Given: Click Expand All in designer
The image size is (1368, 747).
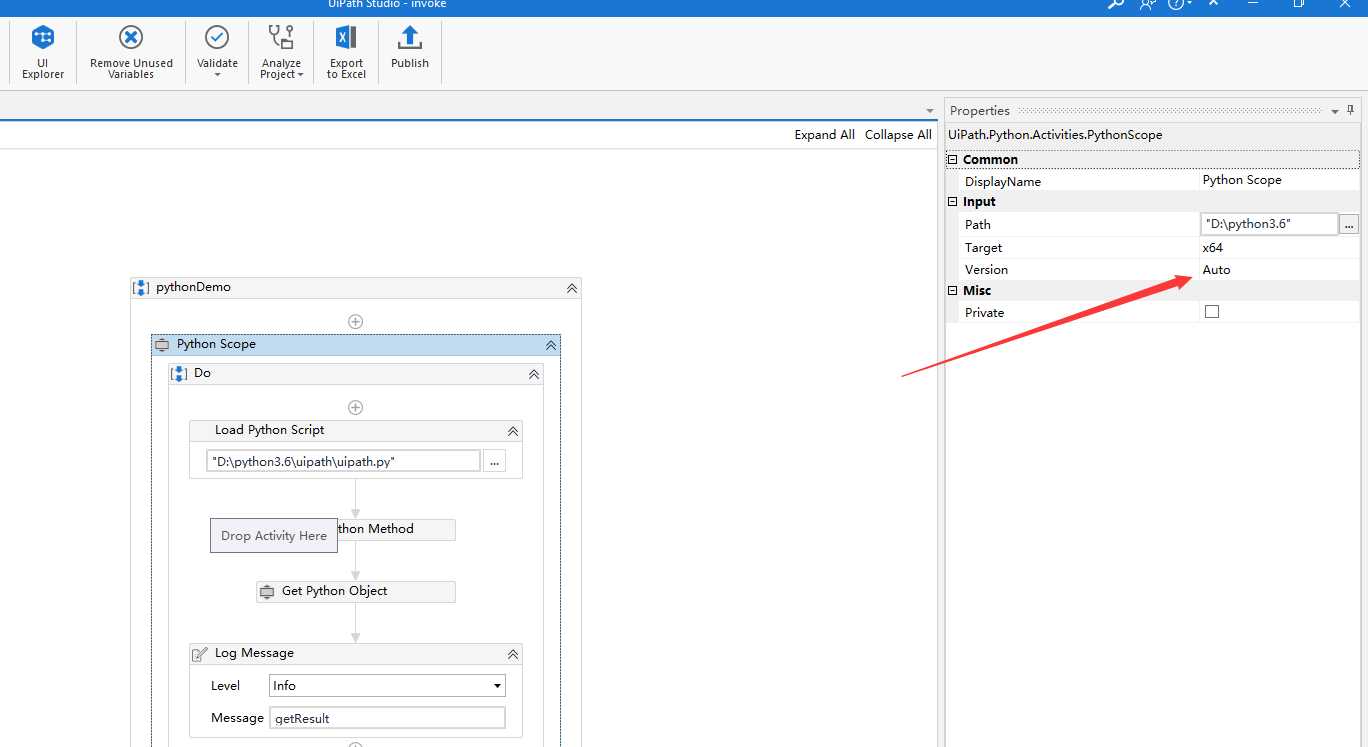Looking at the screenshot, I should [825, 135].
